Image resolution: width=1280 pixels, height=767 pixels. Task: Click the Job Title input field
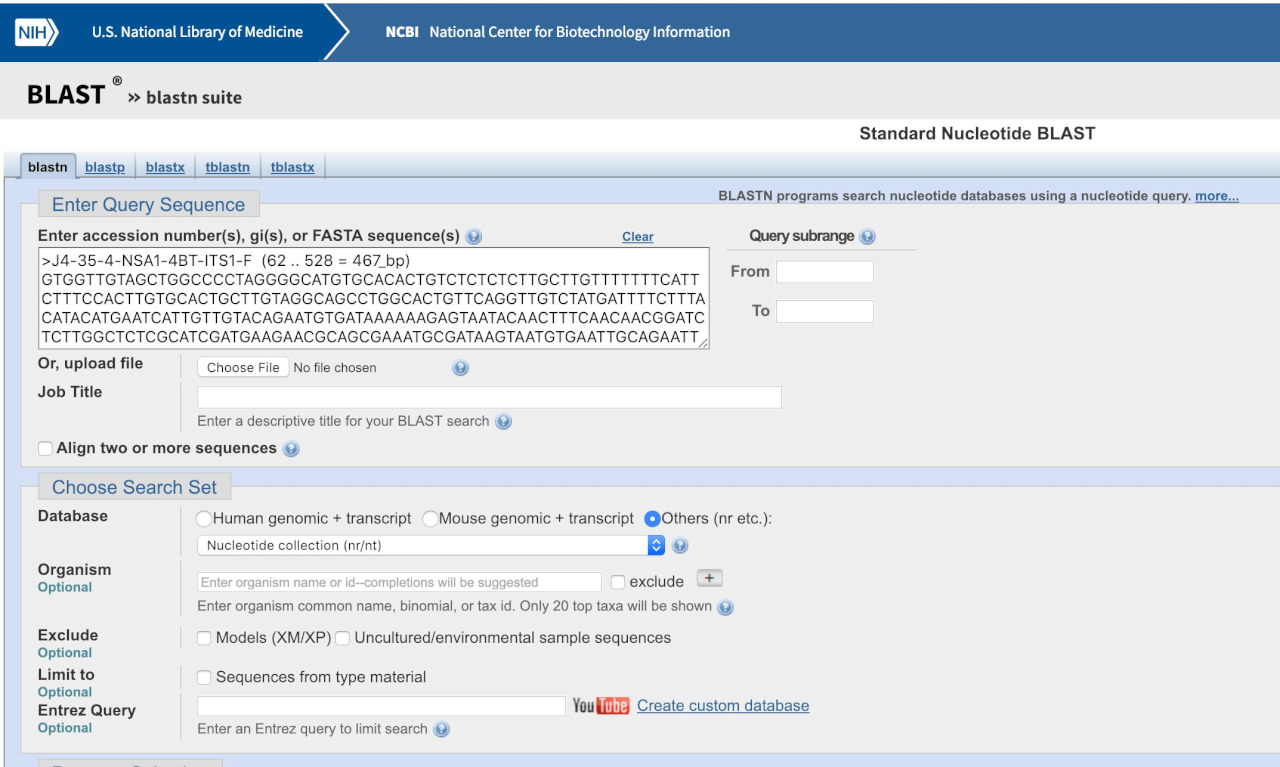[489, 397]
